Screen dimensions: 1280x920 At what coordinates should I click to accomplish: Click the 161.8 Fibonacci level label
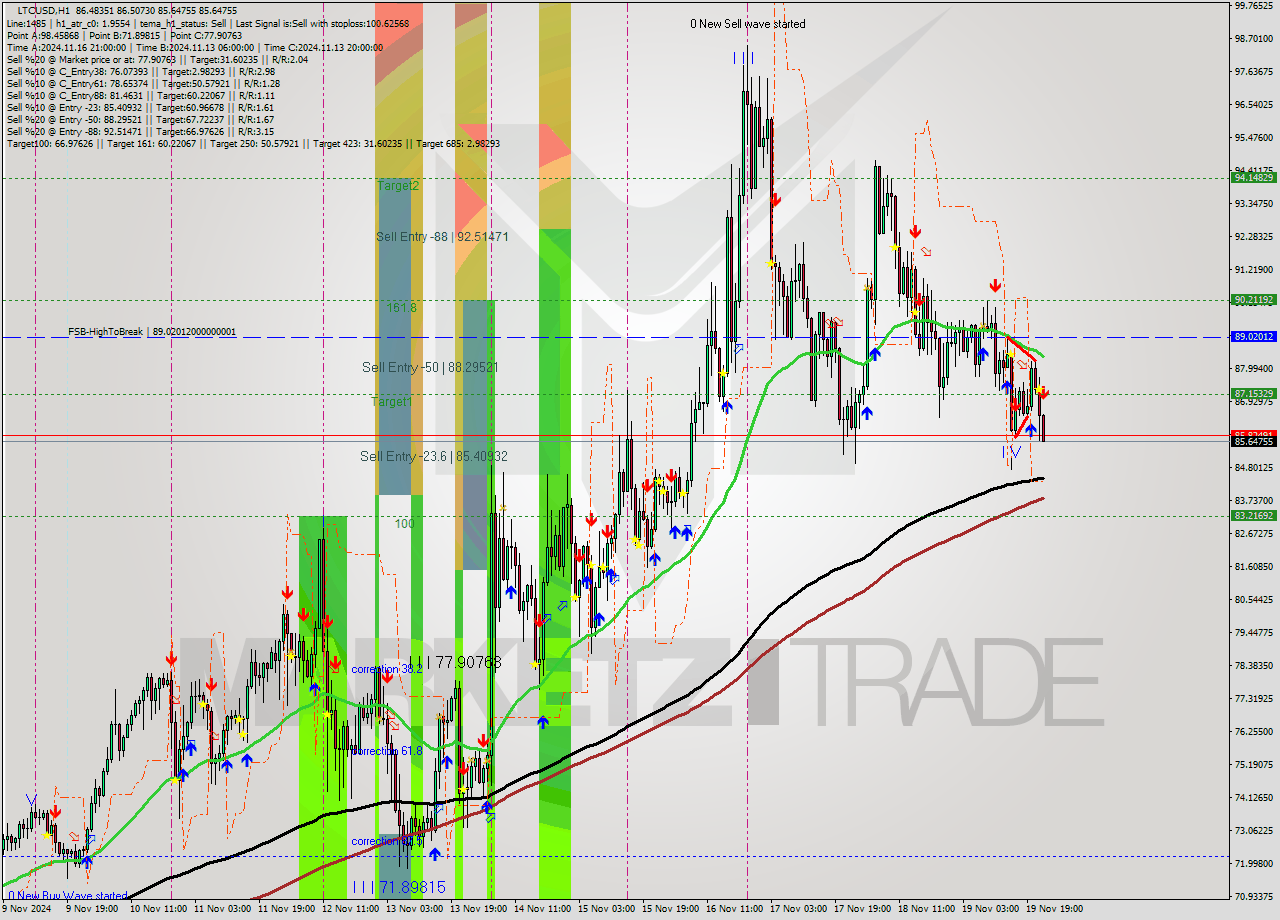(x=402, y=308)
